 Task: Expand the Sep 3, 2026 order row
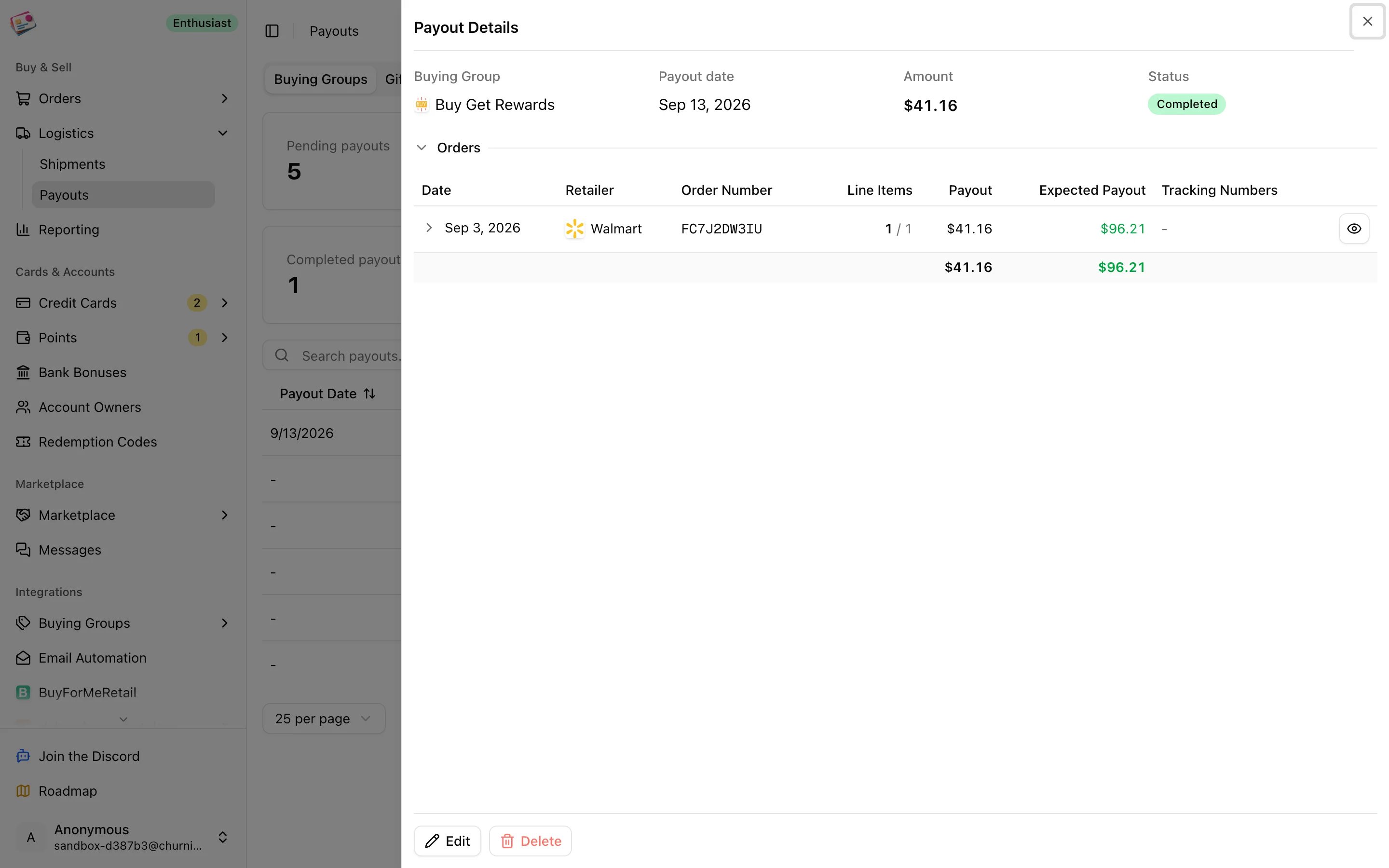pyautogui.click(x=429, y=228)
